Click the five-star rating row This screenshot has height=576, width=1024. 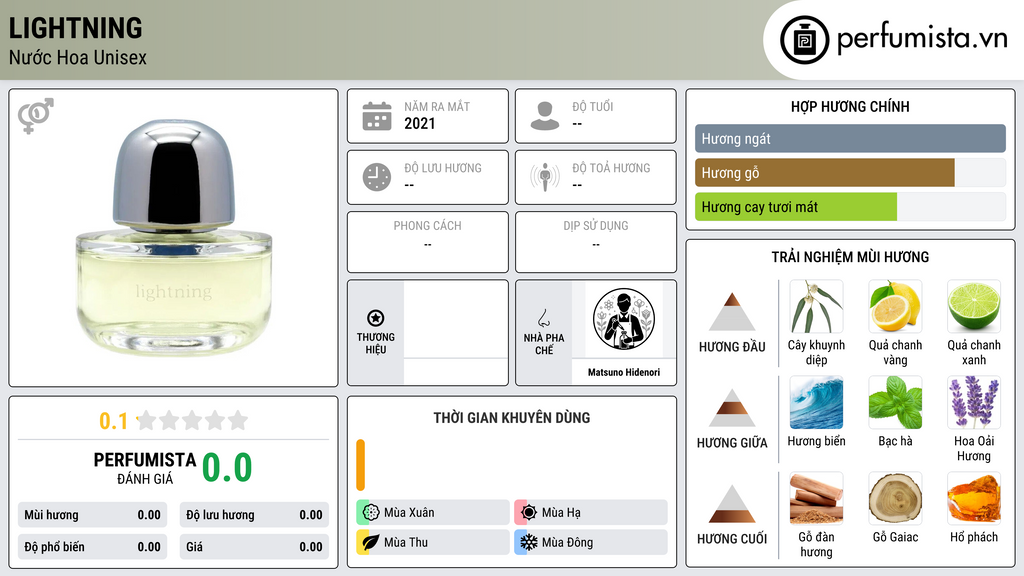tap(193, 420)
